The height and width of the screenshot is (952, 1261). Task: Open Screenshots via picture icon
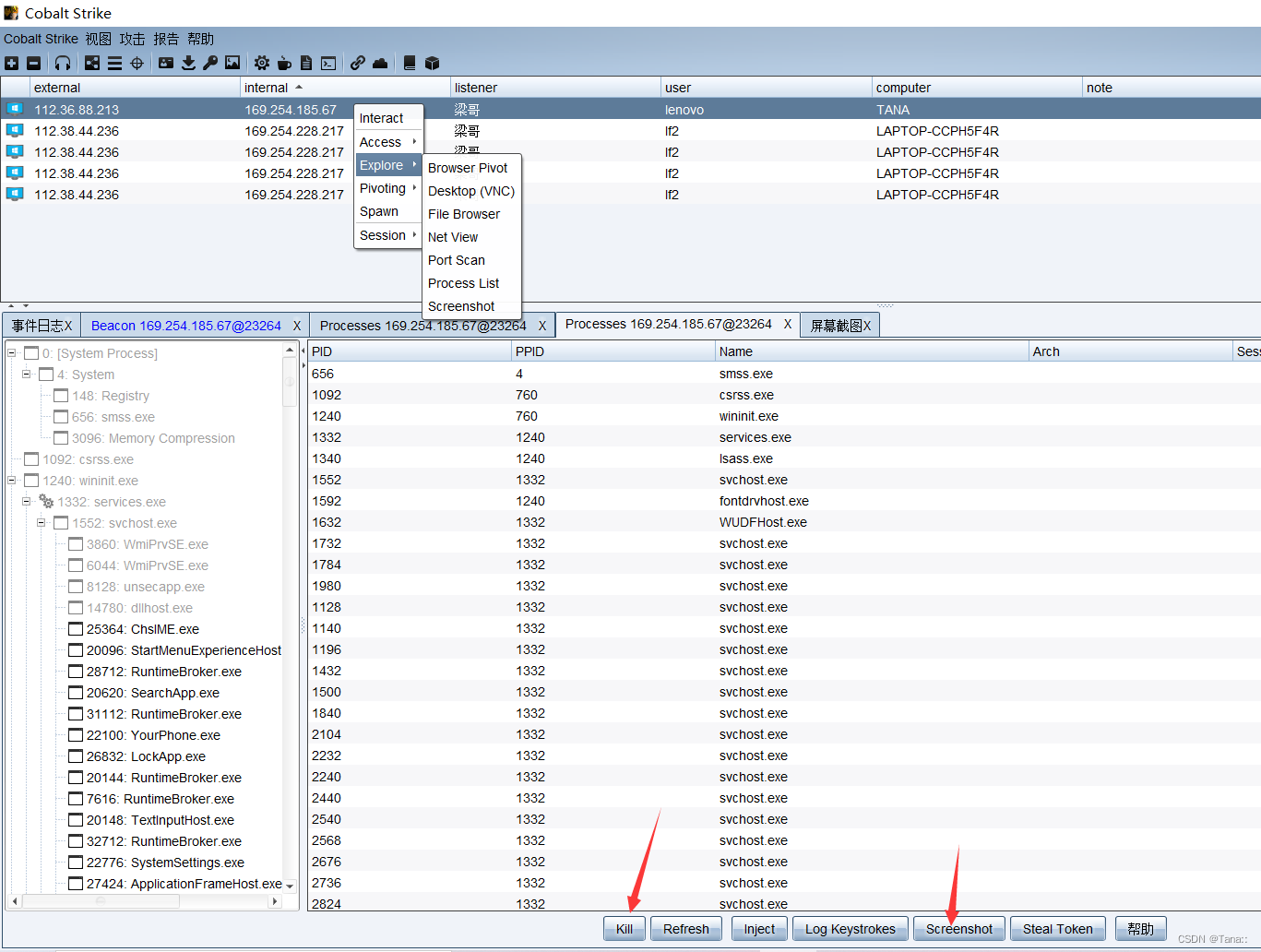pos(232,64)
